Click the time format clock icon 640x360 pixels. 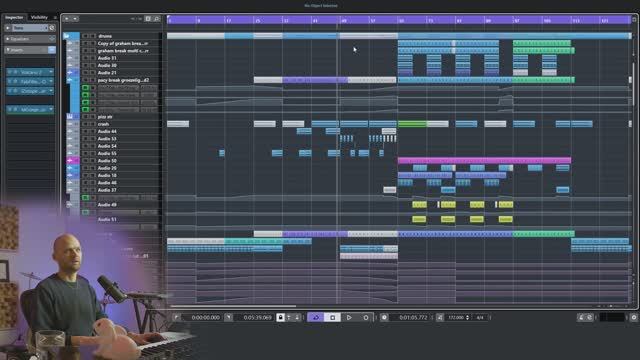tap(384, 317)
